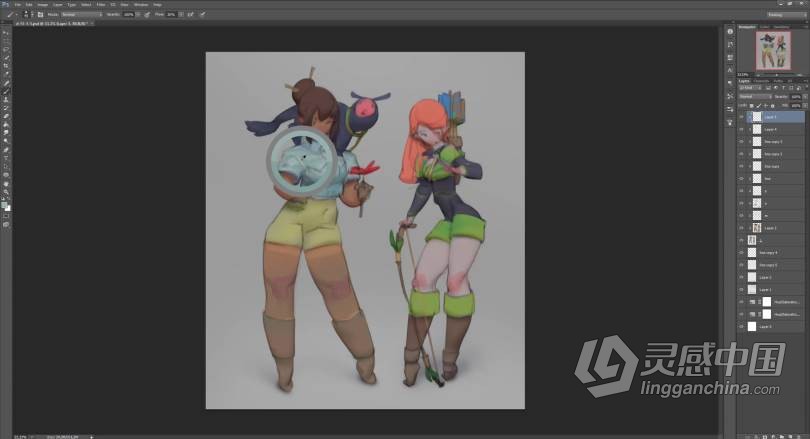This screenshot has height=439, width=810.
Task: Select the Path Selection tool
Action: (6, 167)
